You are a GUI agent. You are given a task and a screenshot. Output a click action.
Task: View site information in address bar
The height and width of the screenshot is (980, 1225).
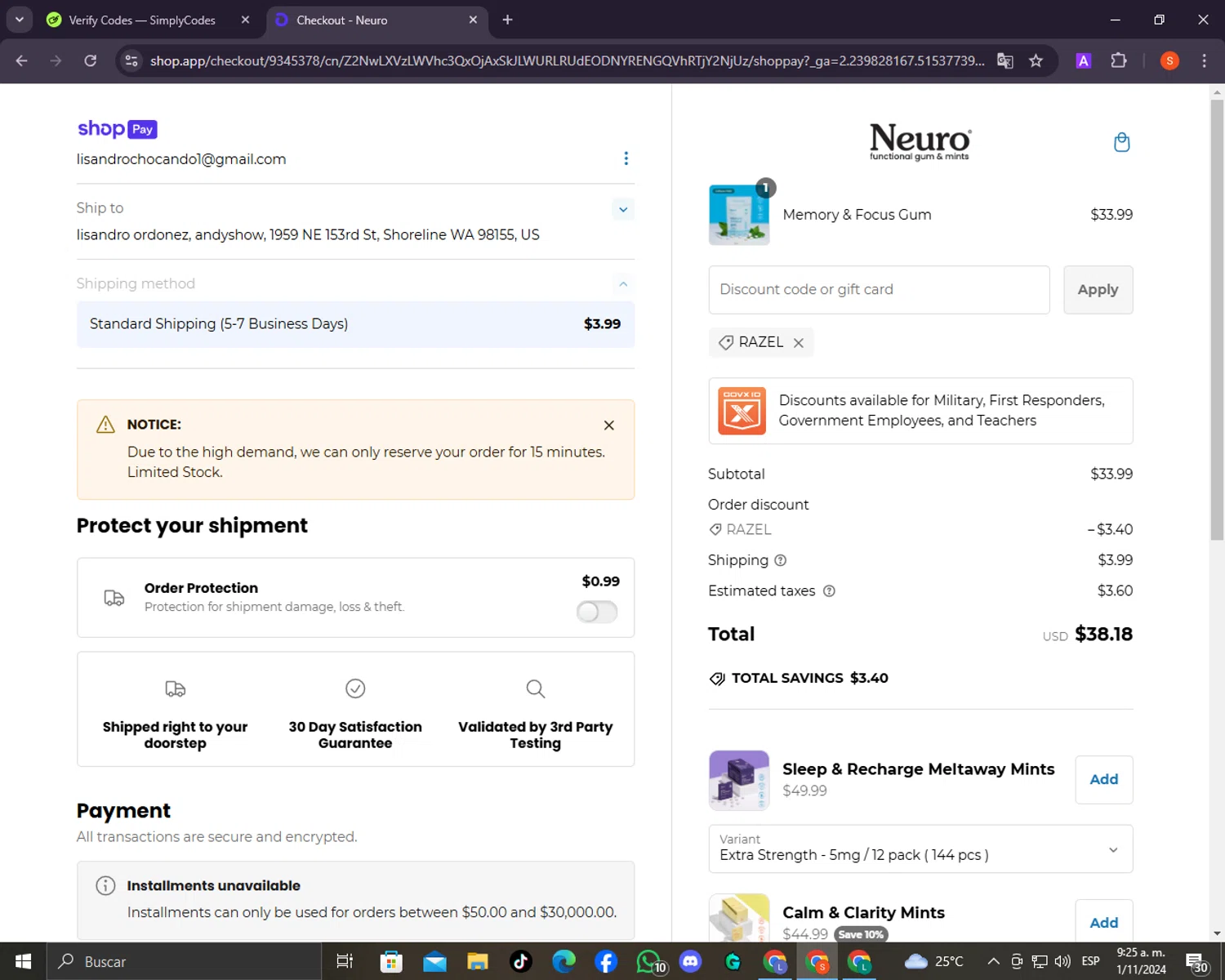[x=131, y=61]
